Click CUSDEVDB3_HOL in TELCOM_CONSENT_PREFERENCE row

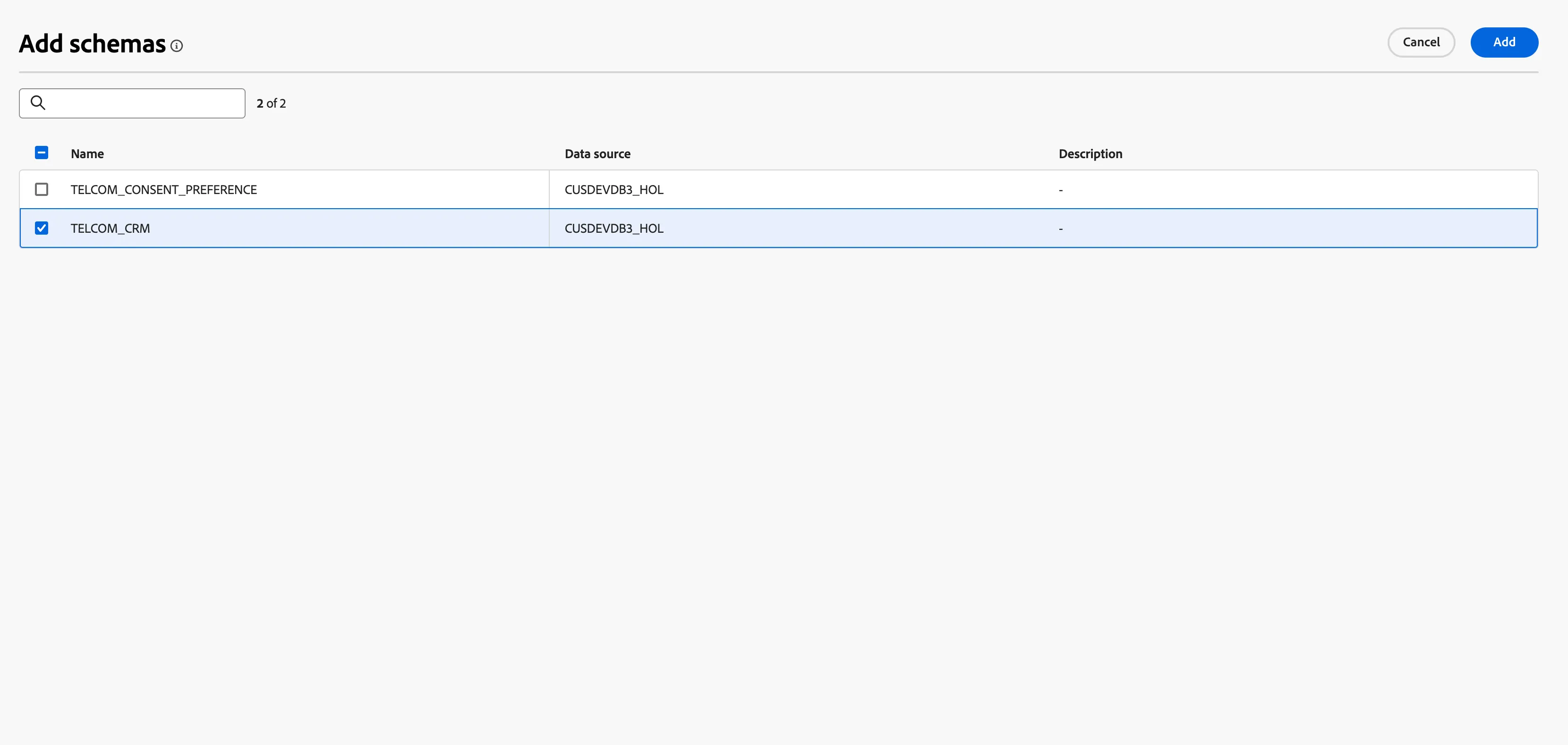point(614,190)
